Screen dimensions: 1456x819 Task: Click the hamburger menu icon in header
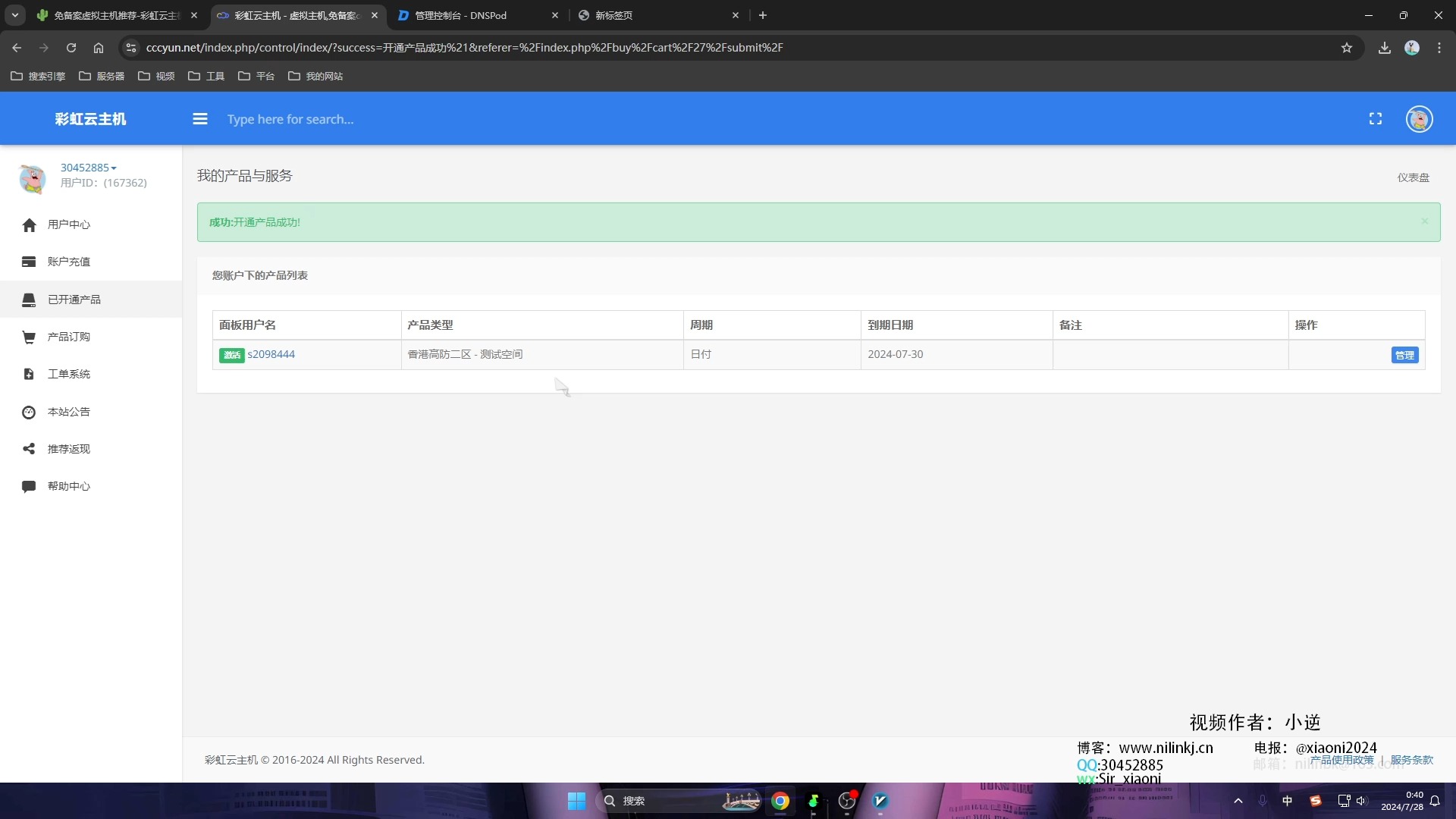[x=200, y=119]
